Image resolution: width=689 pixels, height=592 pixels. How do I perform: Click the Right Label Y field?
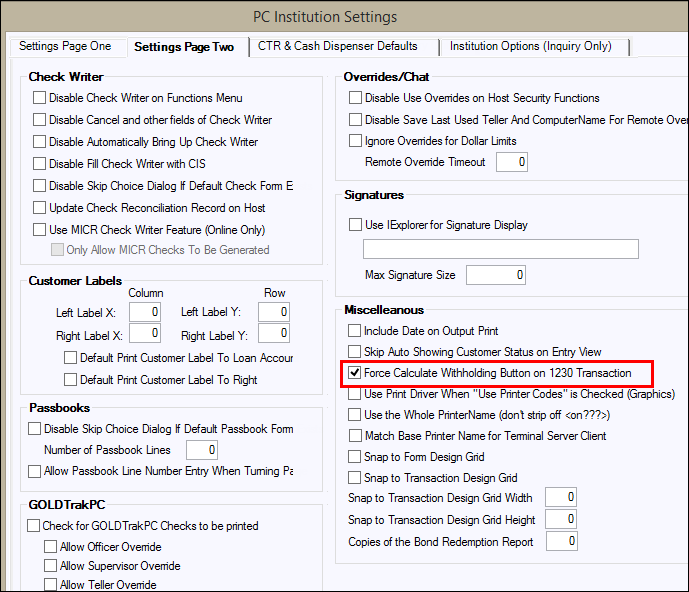point(274,333)
